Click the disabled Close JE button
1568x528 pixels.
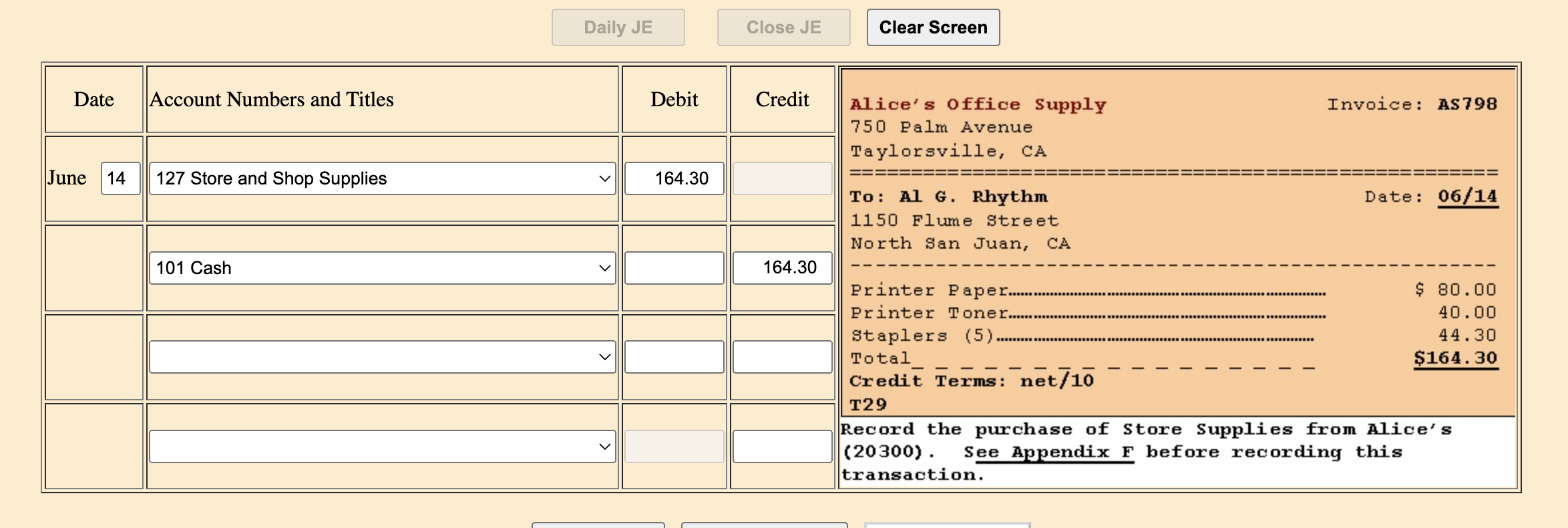(x=783, y=27)
